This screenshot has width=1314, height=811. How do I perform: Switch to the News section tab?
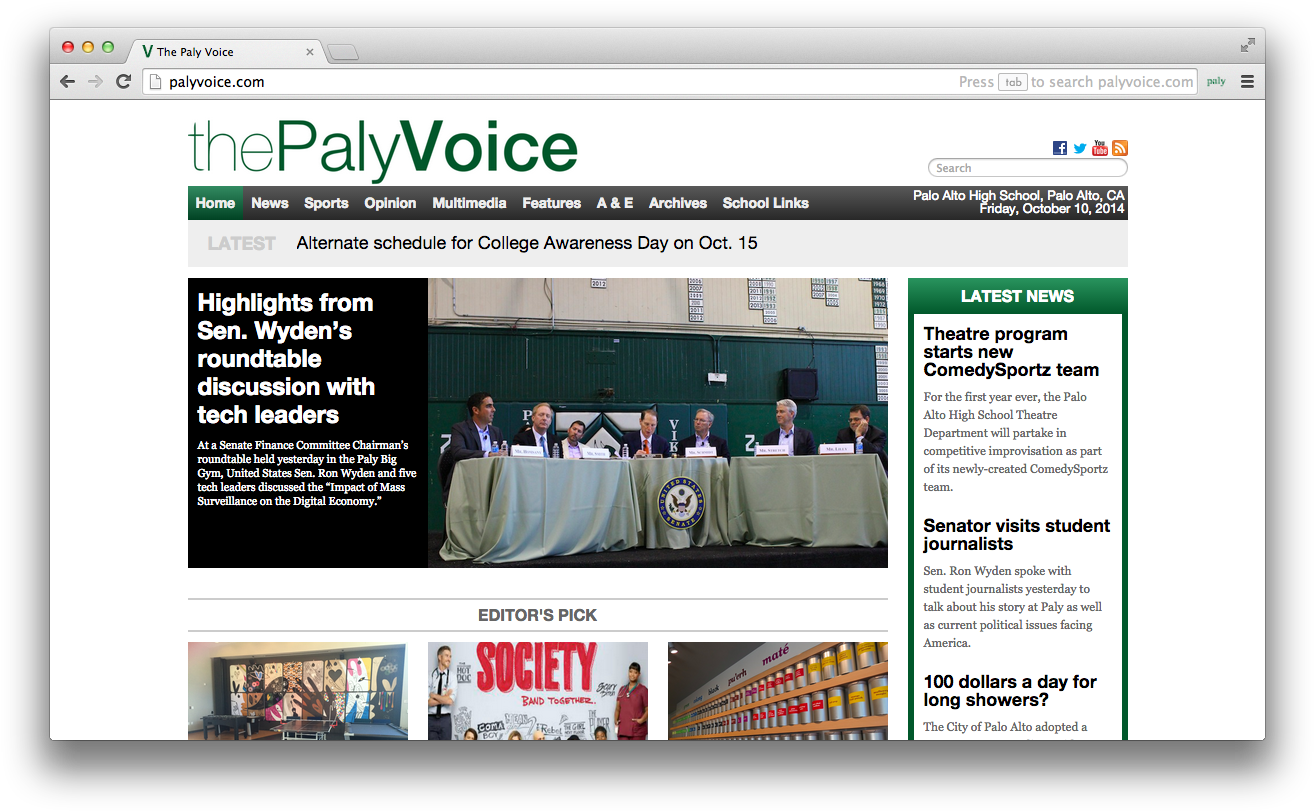pos(269,203)
